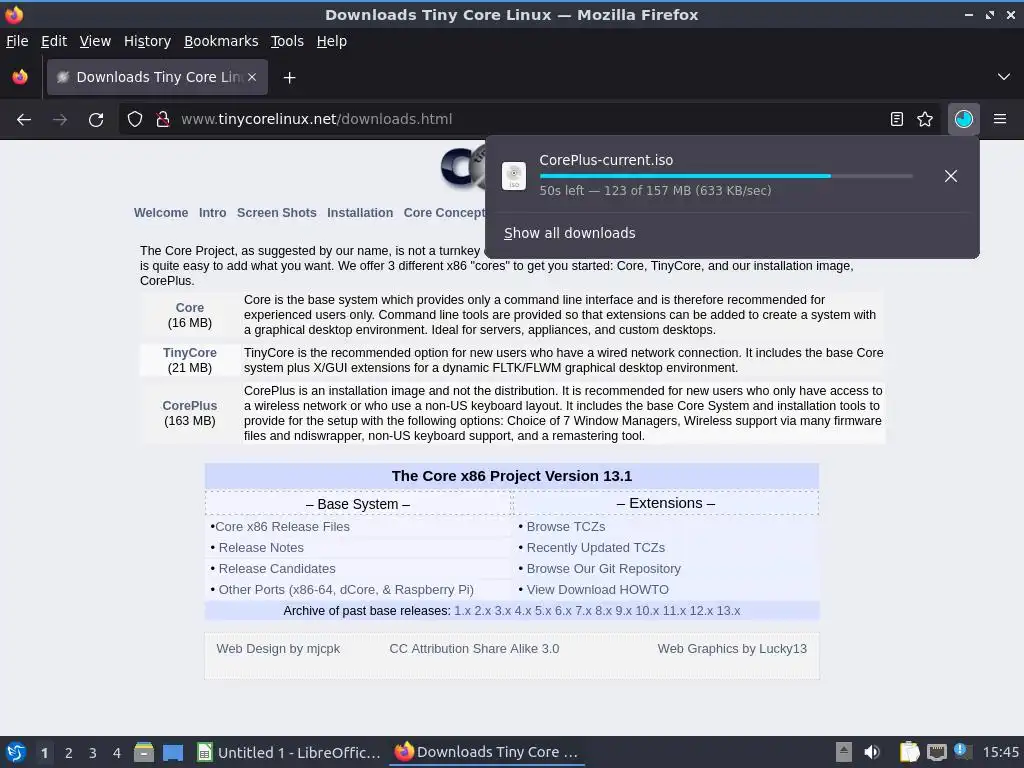
Task: Click the show desktop taskbar icon
Action: point(173,752)
